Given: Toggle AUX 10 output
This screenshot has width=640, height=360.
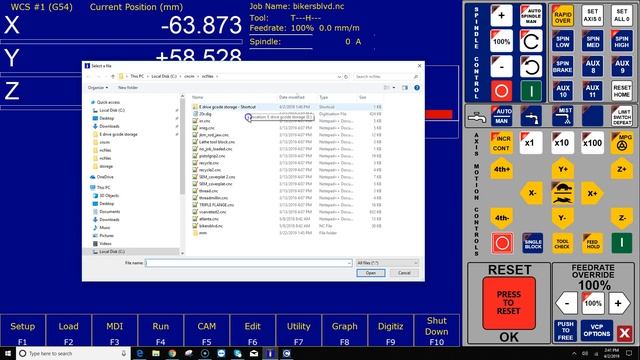Looking at the screenshot, I should tap(562, 91).
